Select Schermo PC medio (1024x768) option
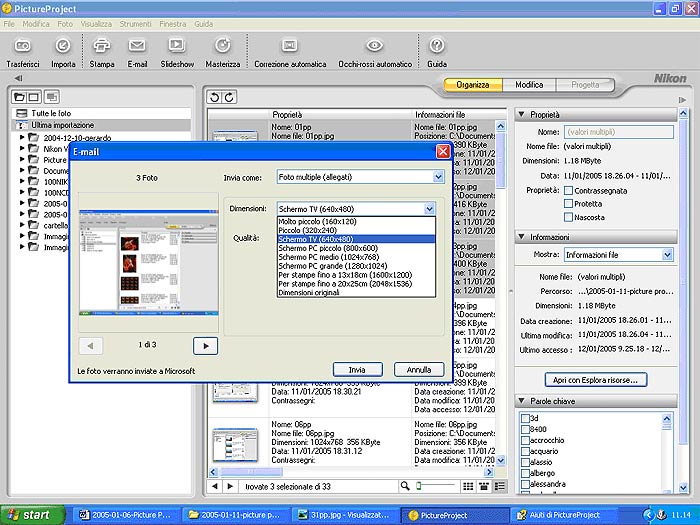 (356, 257)
